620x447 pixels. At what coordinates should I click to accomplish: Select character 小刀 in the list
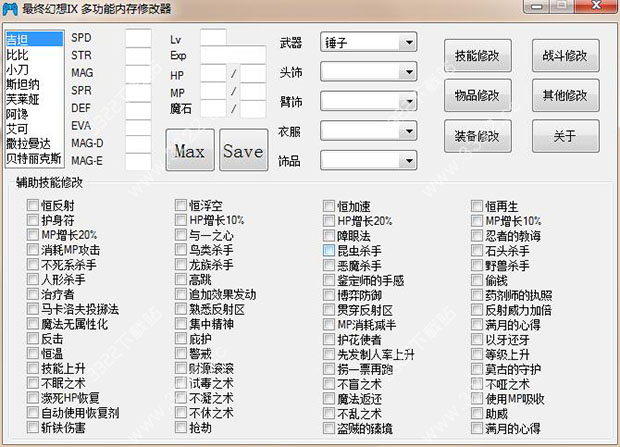click(x=34, y=70)
